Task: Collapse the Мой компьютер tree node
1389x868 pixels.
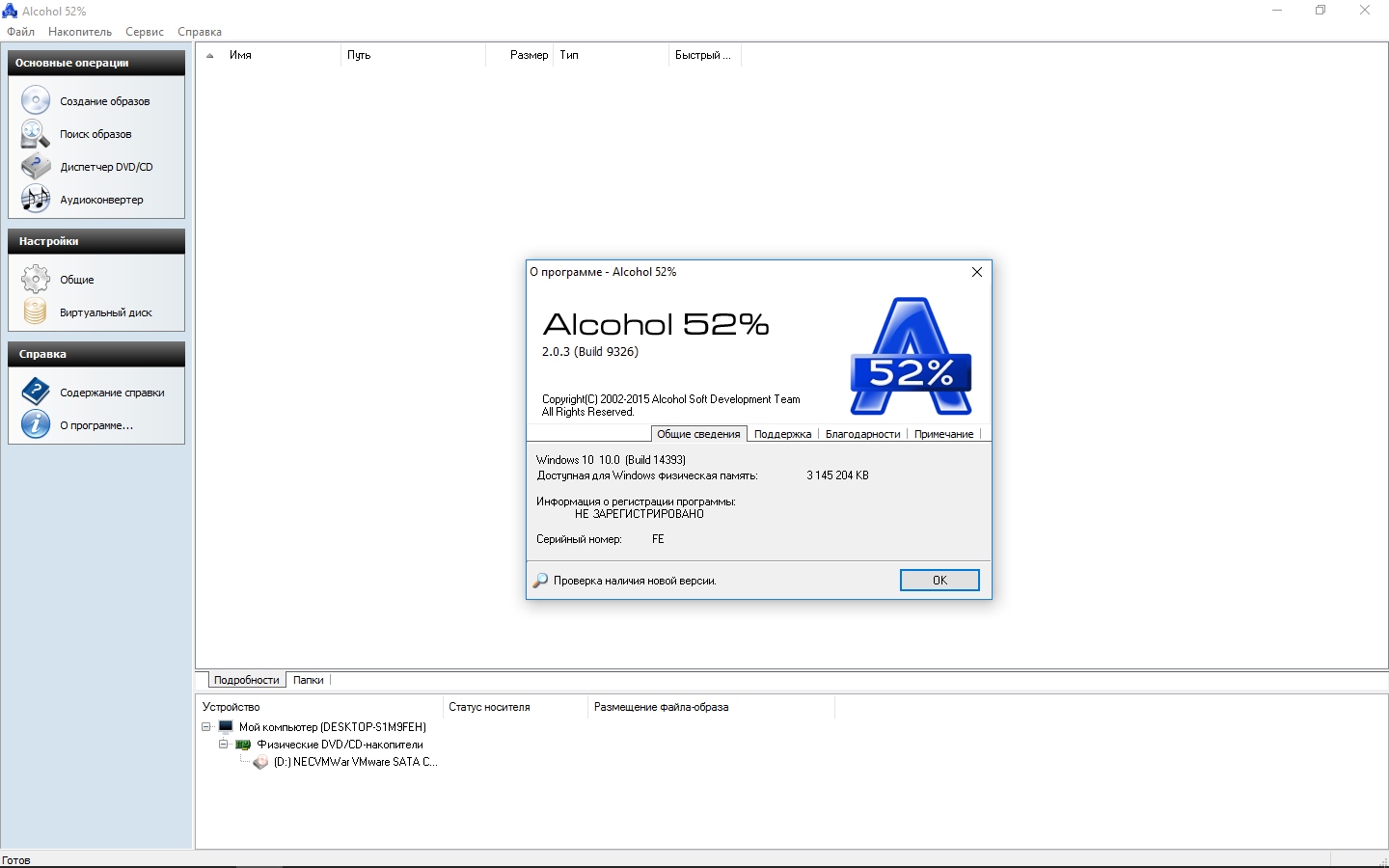Action: coord(206,727)
